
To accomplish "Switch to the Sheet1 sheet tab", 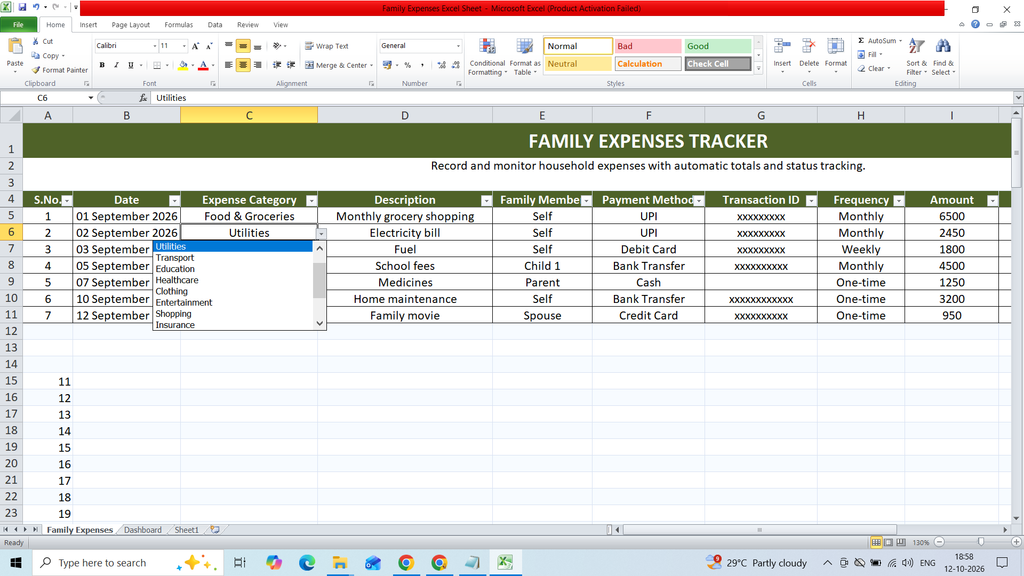I will pyautogui.click(x=186, y=530).
